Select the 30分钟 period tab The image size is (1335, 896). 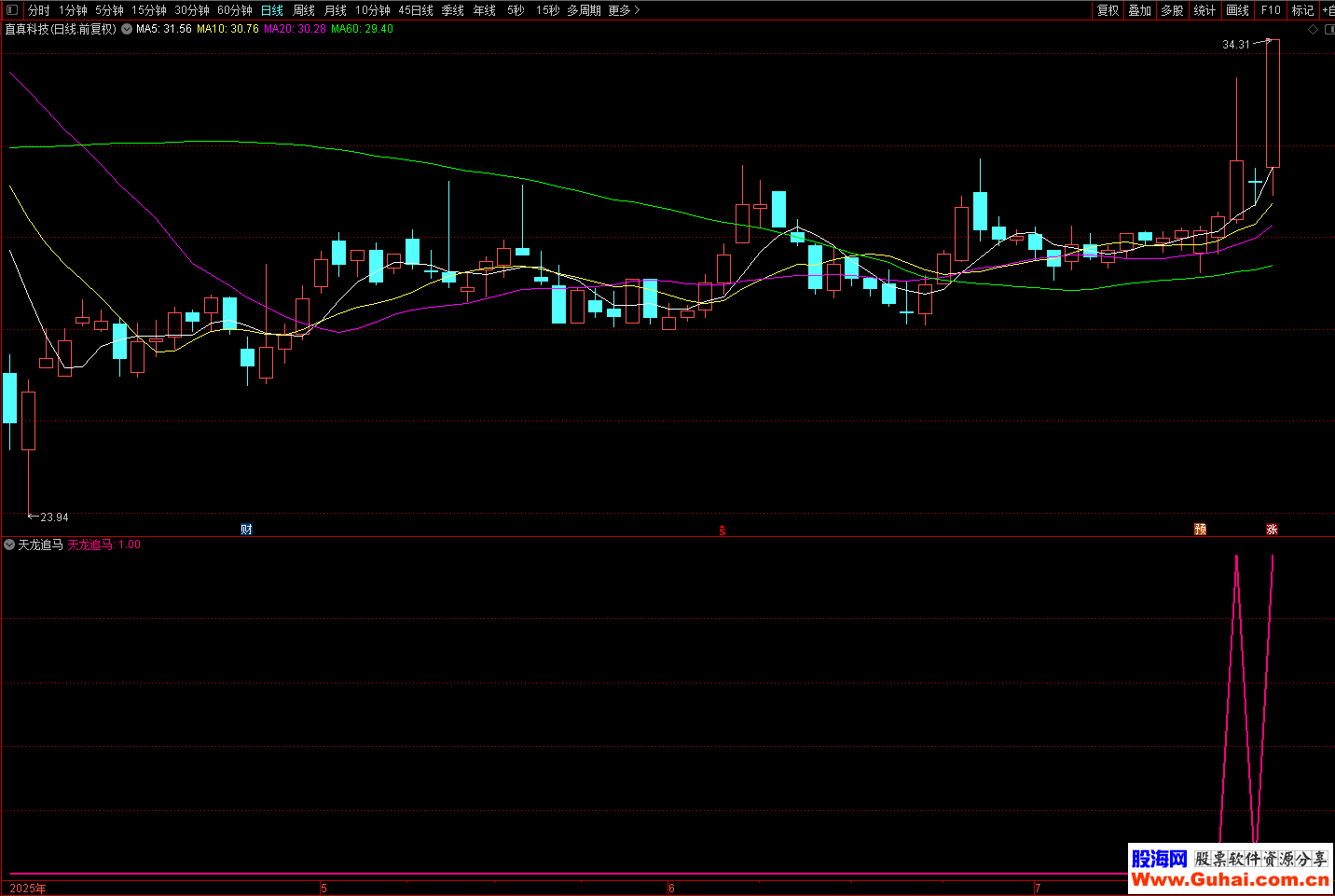click(x=192, y=10)
